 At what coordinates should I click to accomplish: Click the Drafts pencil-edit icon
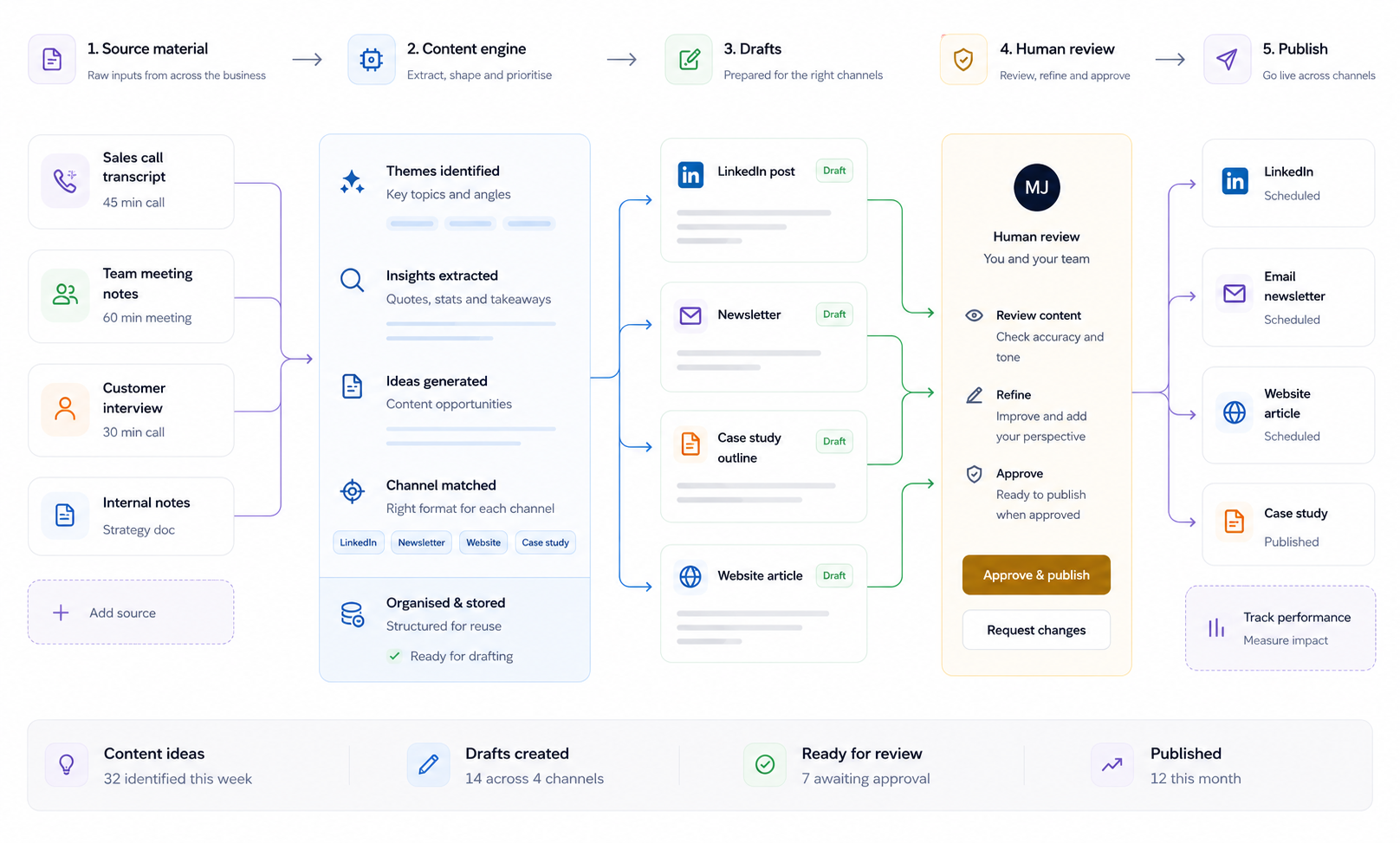pos(689,59)
